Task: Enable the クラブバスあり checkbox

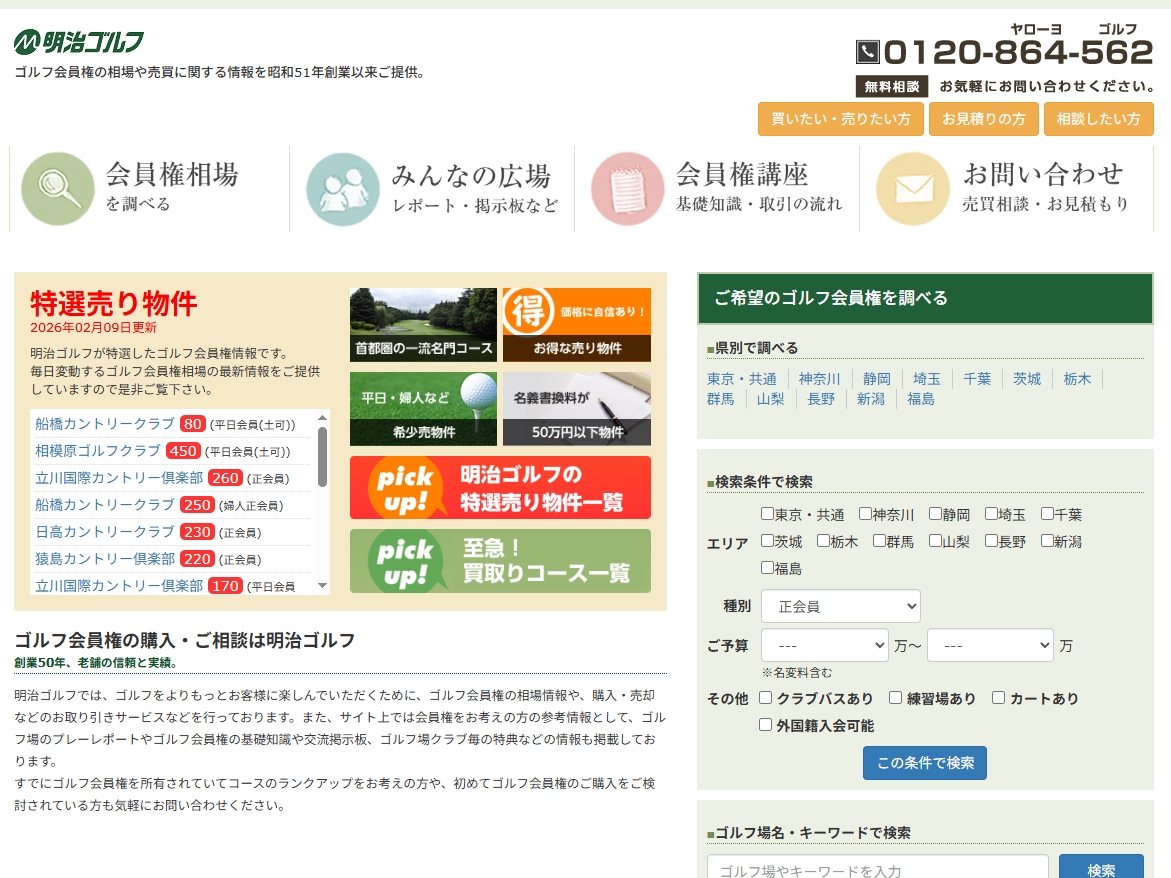Action: click(x=766, y=698)
